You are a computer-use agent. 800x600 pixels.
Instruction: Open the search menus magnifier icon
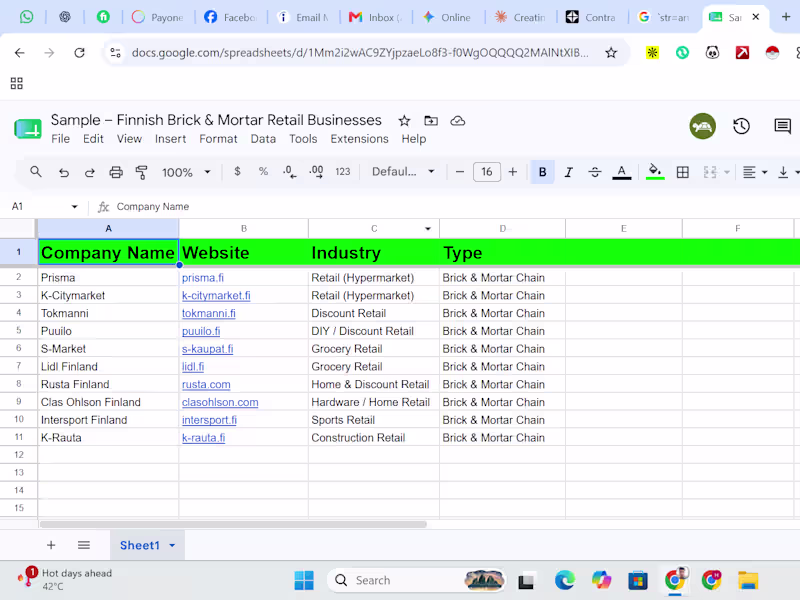click(x=35, y=172)
